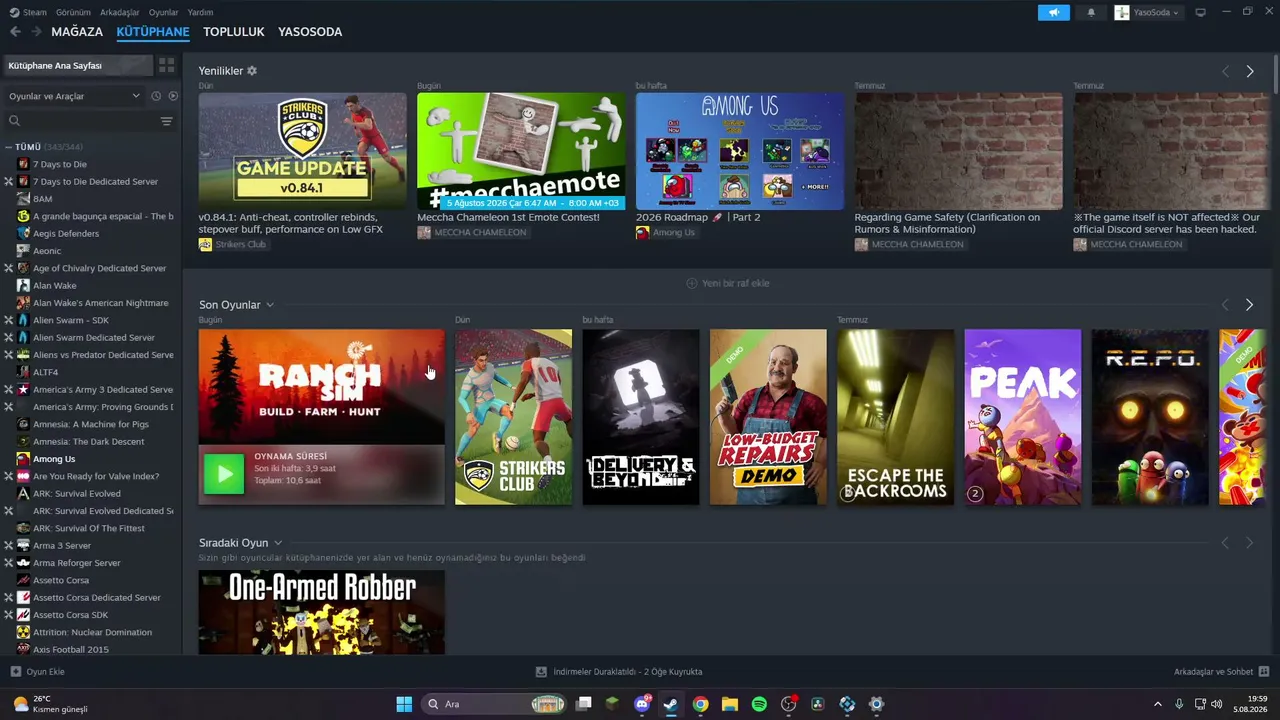Open the Son Oyunlar shelf dropdown
Screen dimensions: 1280x720
(x=270, y=305)
